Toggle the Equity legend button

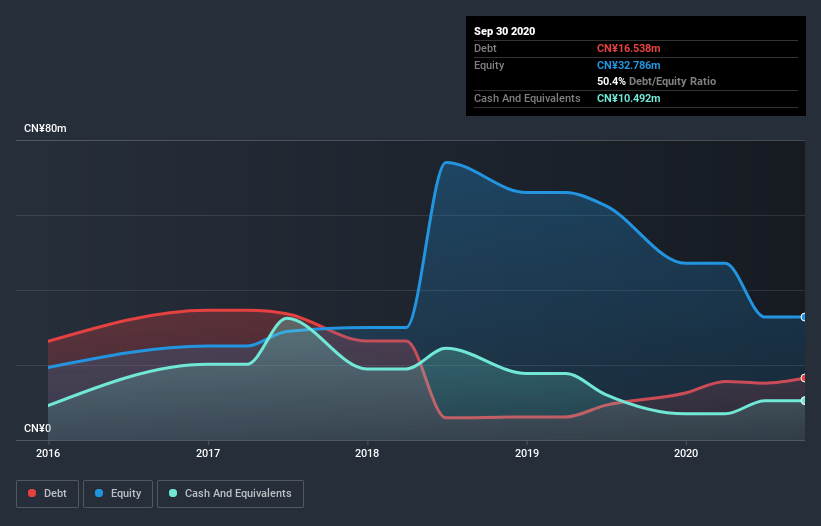coord(118,494)
